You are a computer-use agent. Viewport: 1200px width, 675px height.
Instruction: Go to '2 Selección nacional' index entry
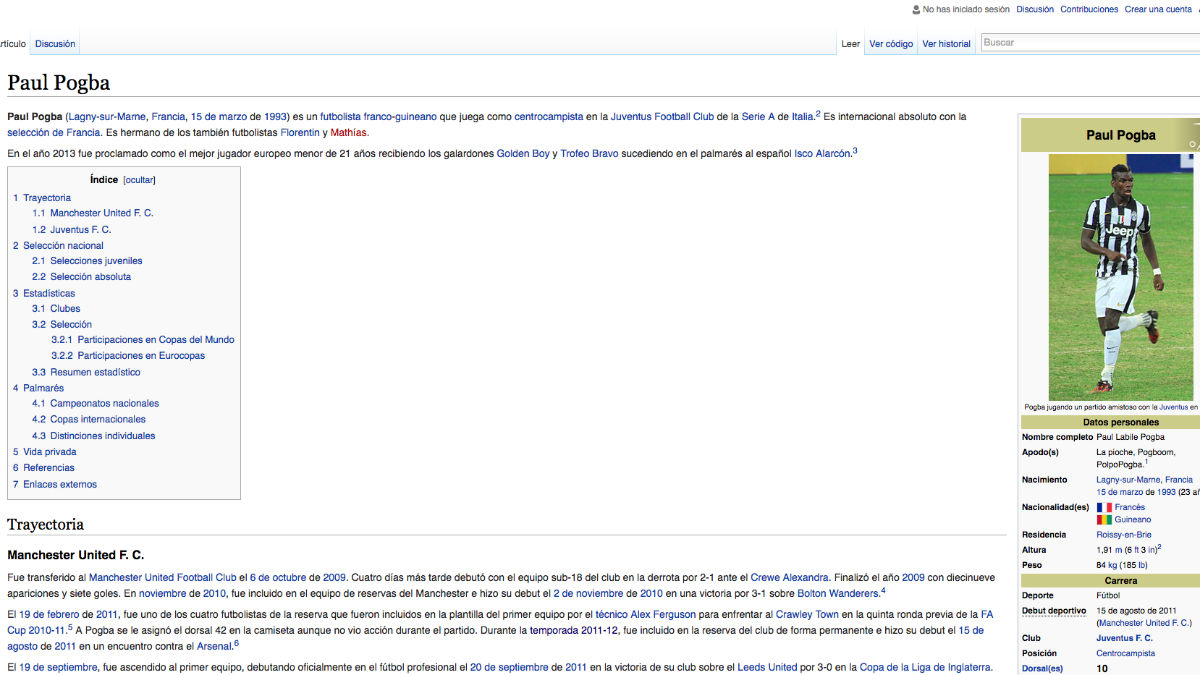pos(58,246)
